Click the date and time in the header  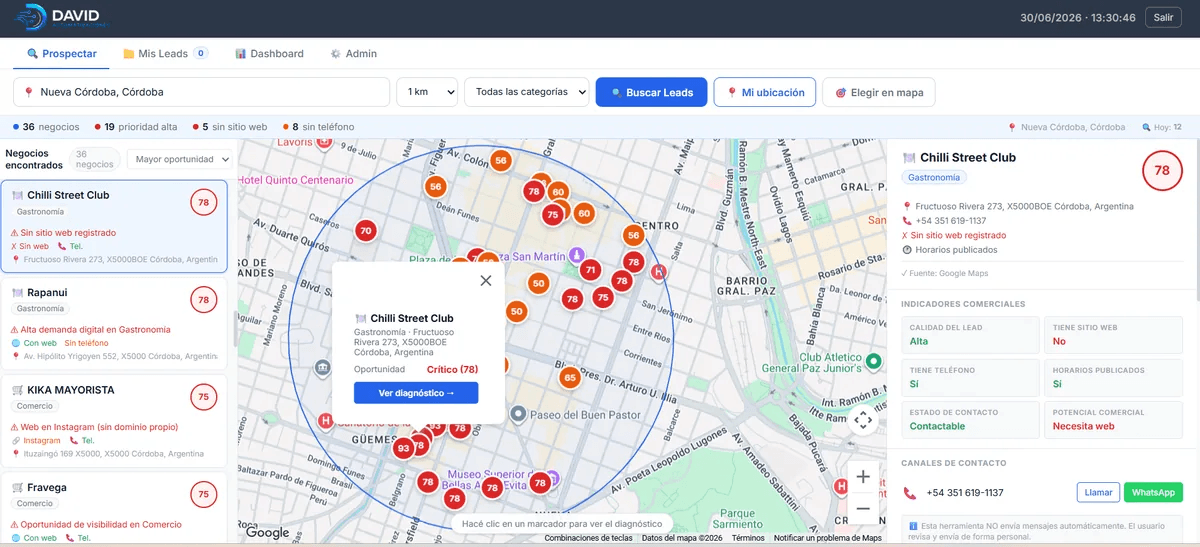(x=1078, y=18)
